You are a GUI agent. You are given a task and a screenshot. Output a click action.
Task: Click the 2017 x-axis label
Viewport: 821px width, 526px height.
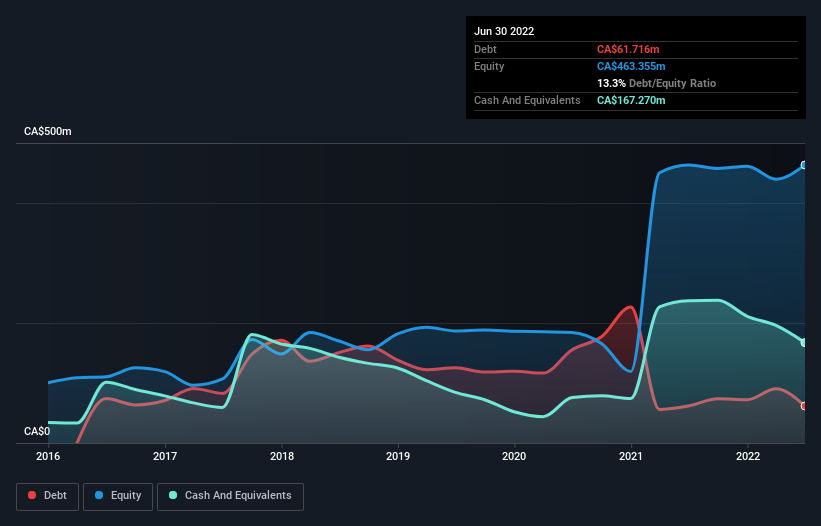165,456
